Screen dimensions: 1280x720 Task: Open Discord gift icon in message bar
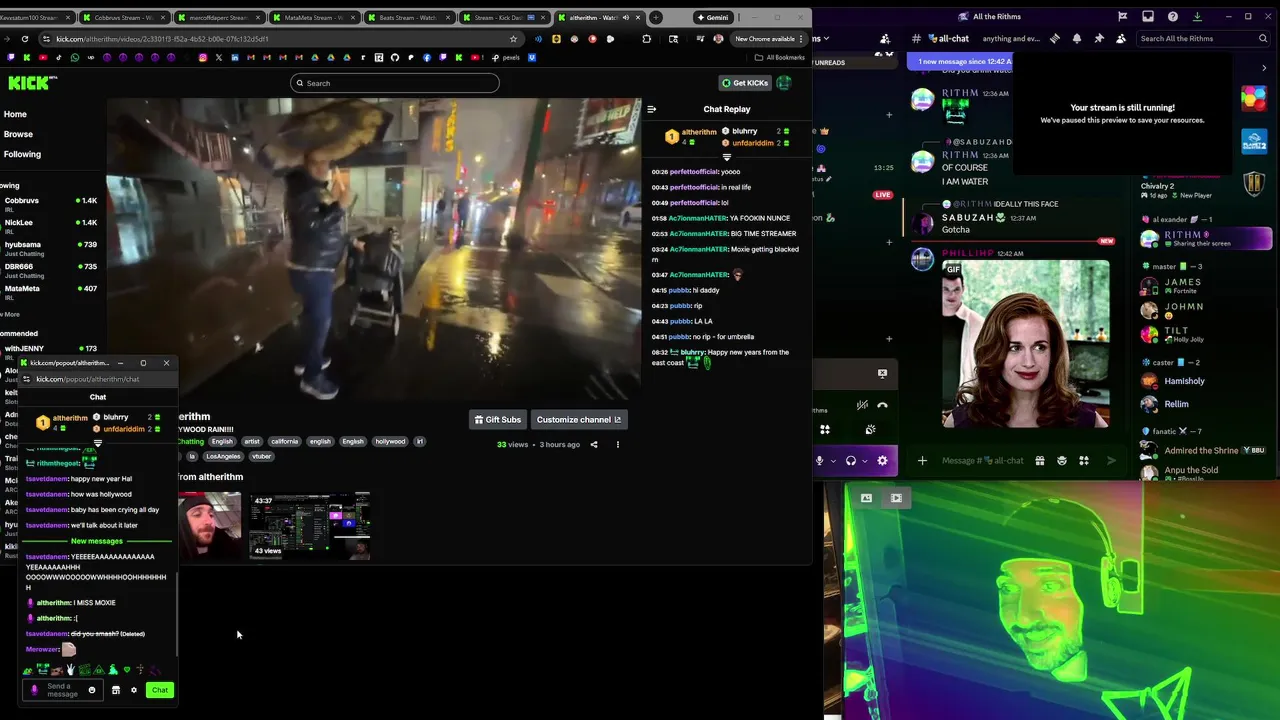tap(1040, 460)
